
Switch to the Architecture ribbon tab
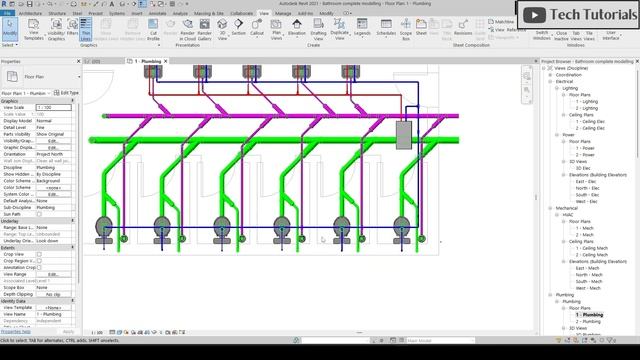(x=30, y=13)
